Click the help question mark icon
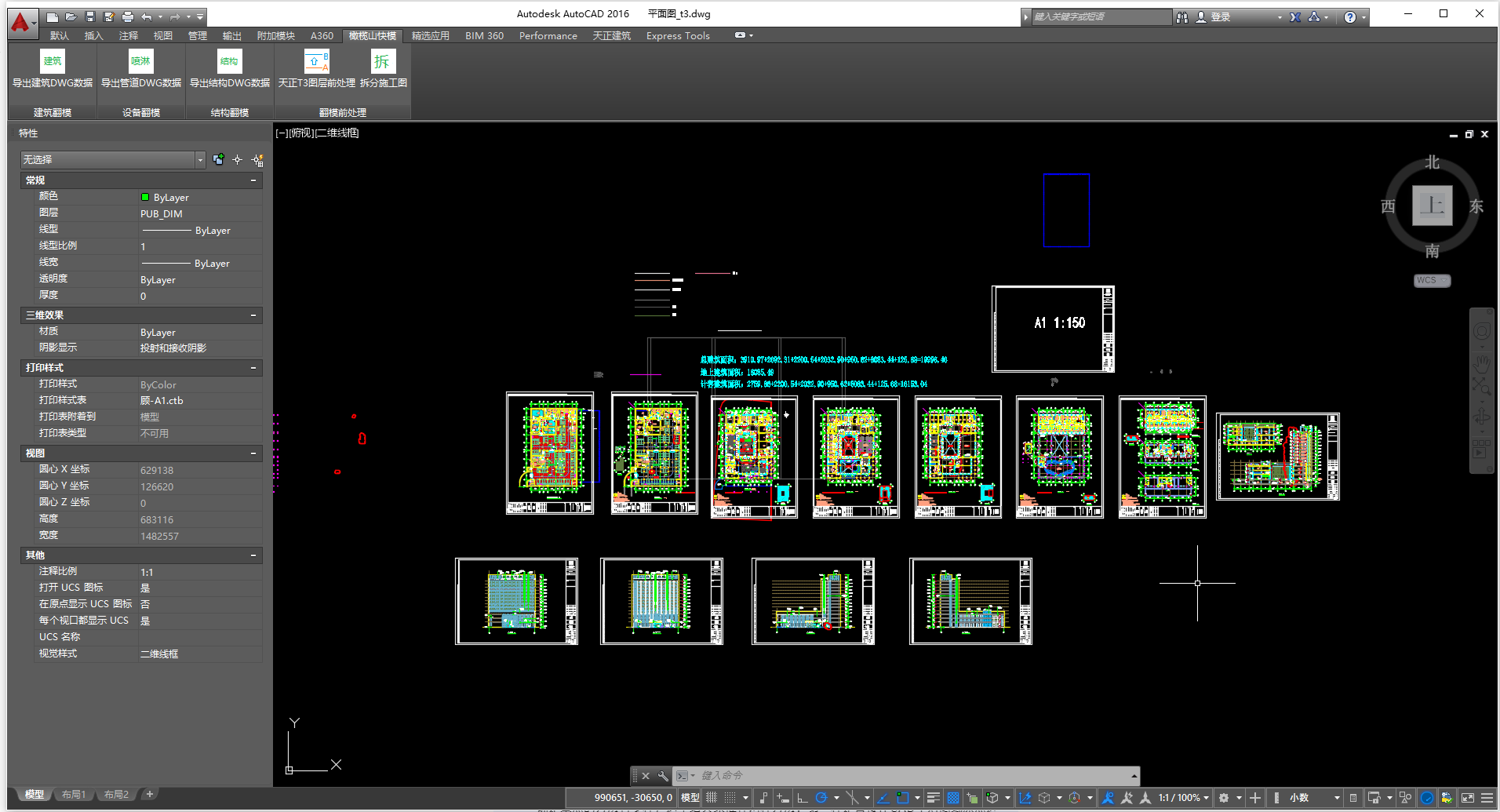 click(1350, 16)
